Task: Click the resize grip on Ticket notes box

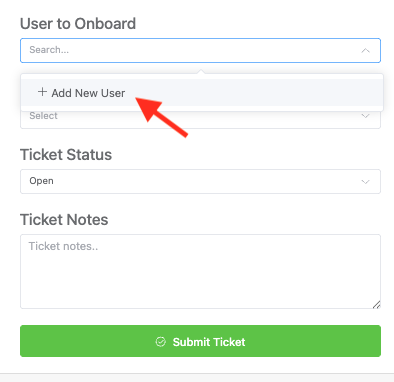Action: pyautogui.click(x=376, y=305)
